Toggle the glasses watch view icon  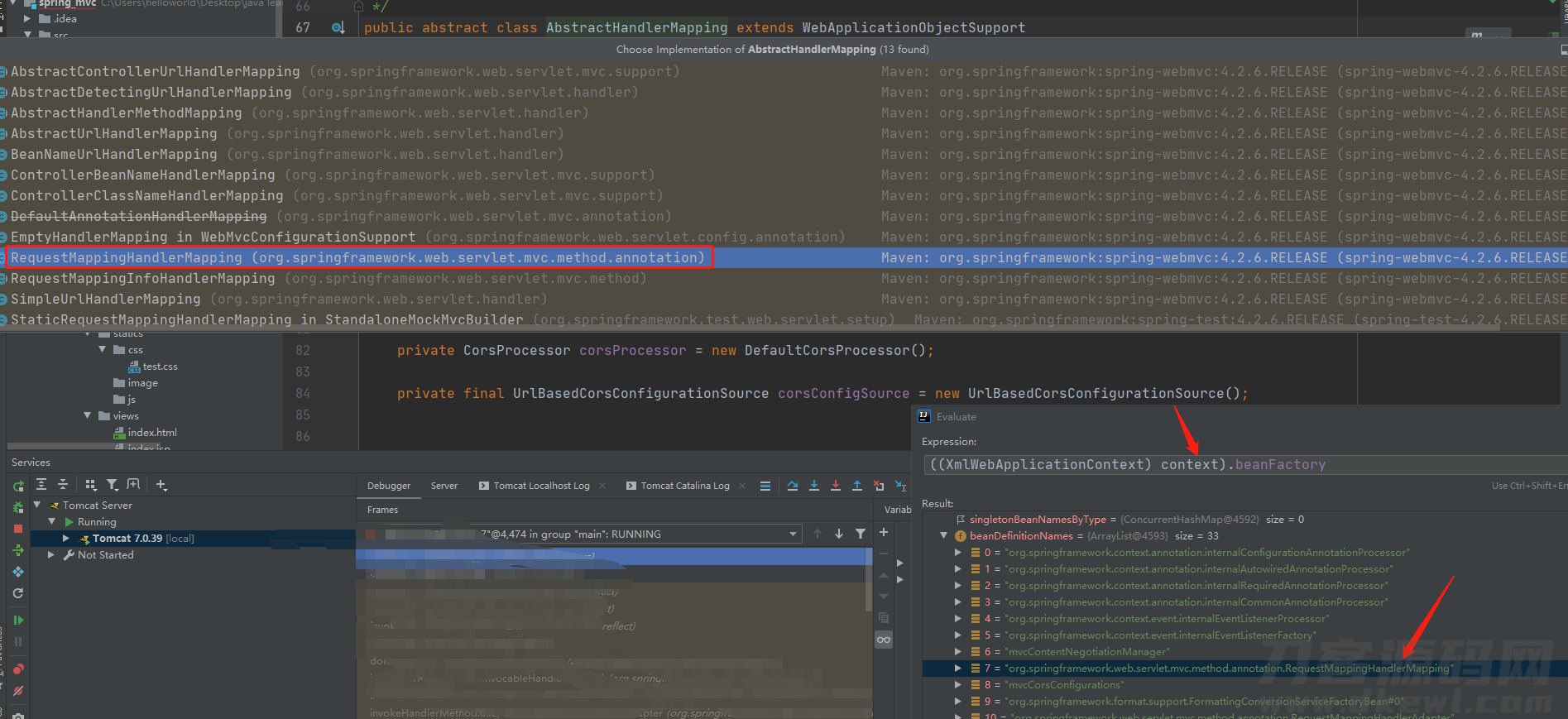884,640
